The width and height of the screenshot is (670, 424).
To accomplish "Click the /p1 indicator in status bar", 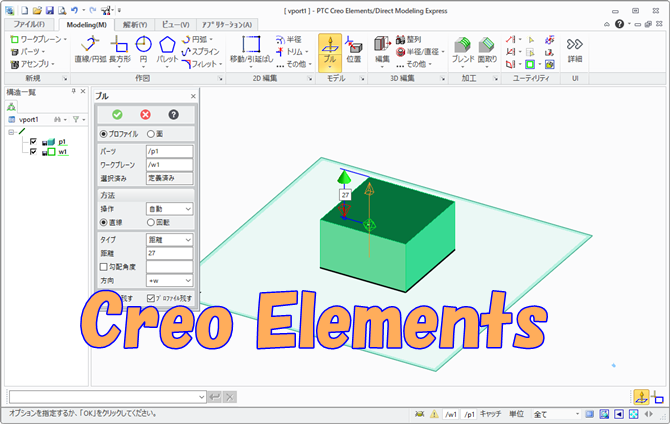I will (x=469, y=414).
